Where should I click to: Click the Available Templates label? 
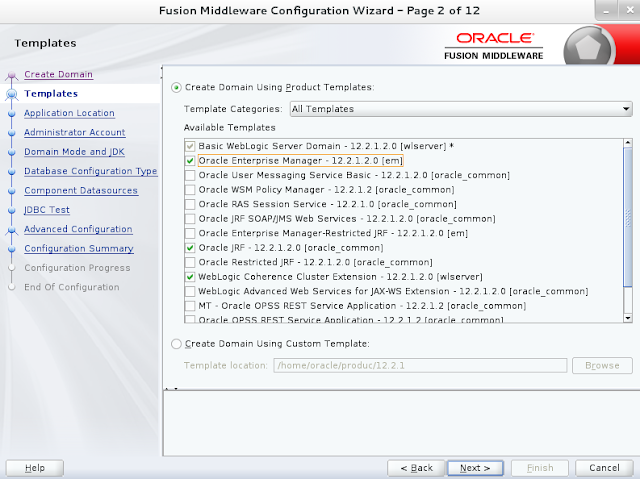click(x=229, y=128)
